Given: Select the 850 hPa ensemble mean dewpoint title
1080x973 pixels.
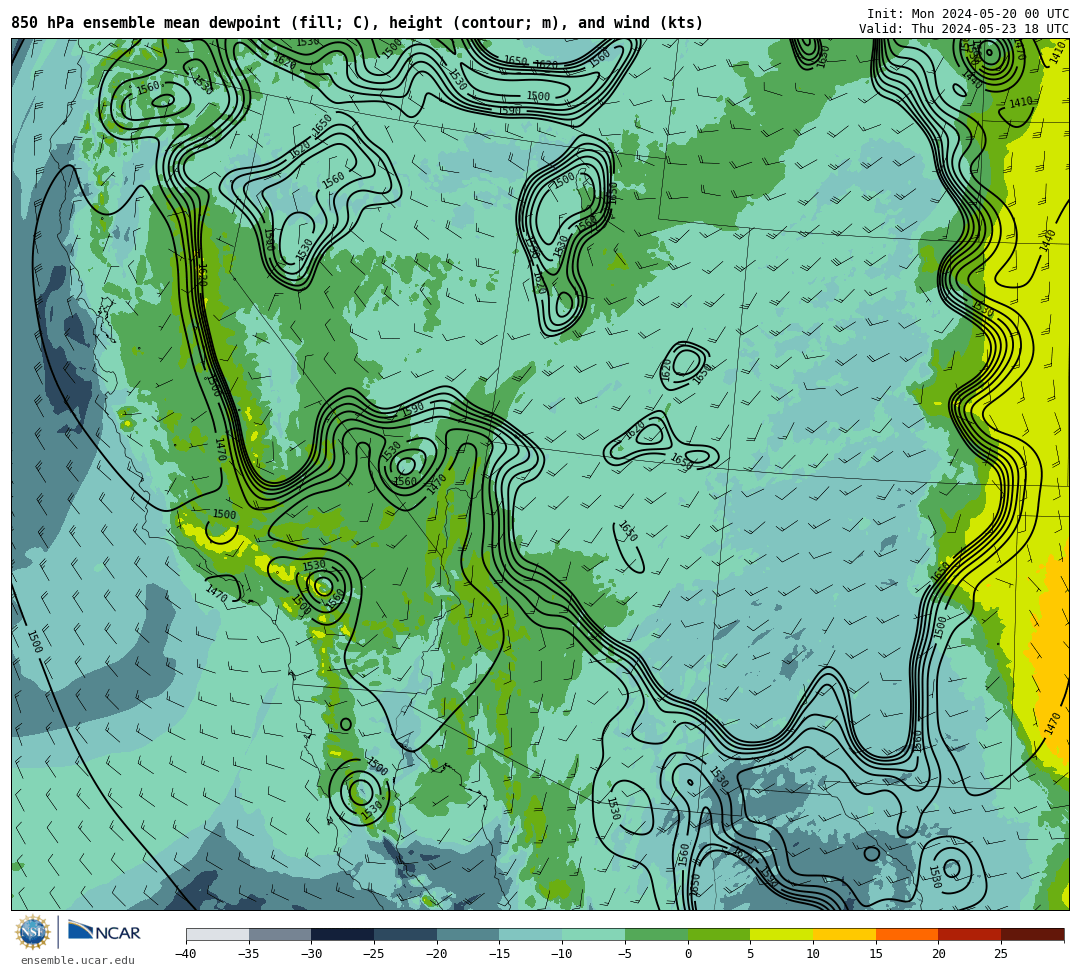Looking at the screenshot, I should click(357, 23).
